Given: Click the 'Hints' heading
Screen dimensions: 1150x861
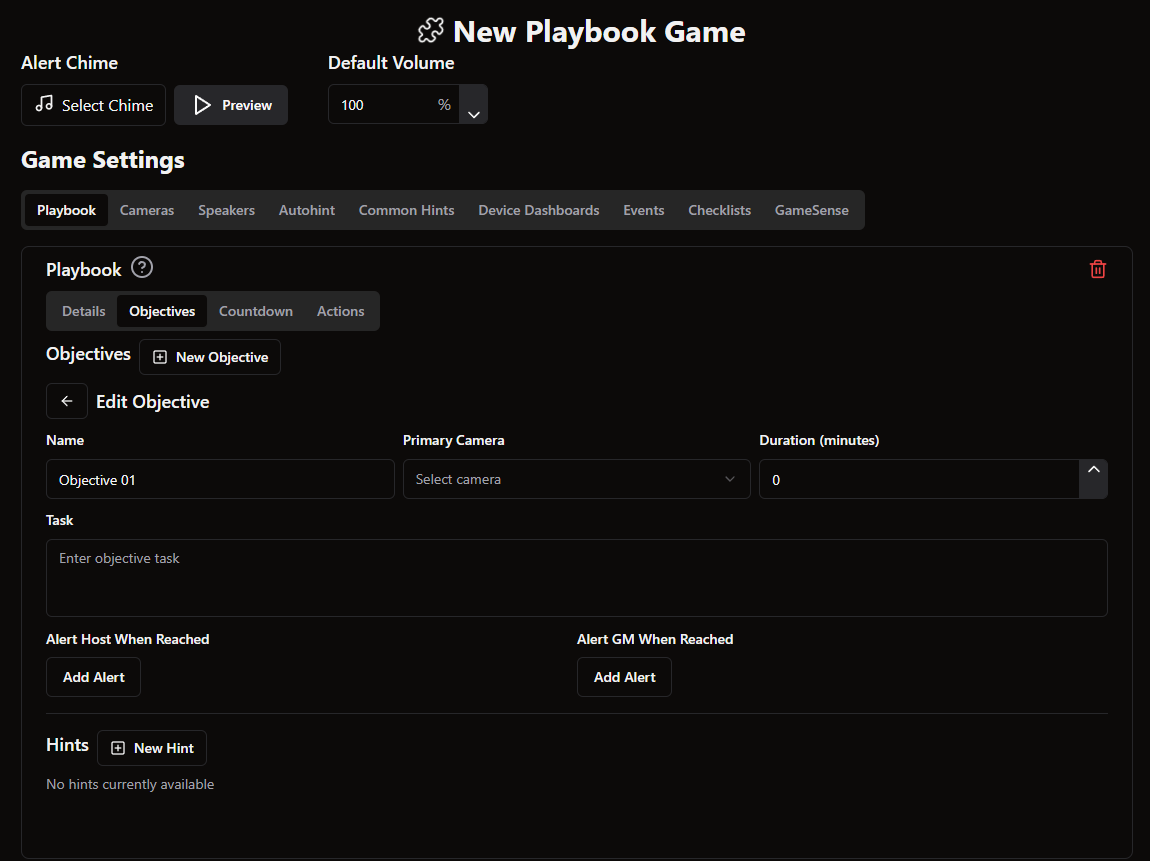Looking at the screenshot, I should [67, 745].
